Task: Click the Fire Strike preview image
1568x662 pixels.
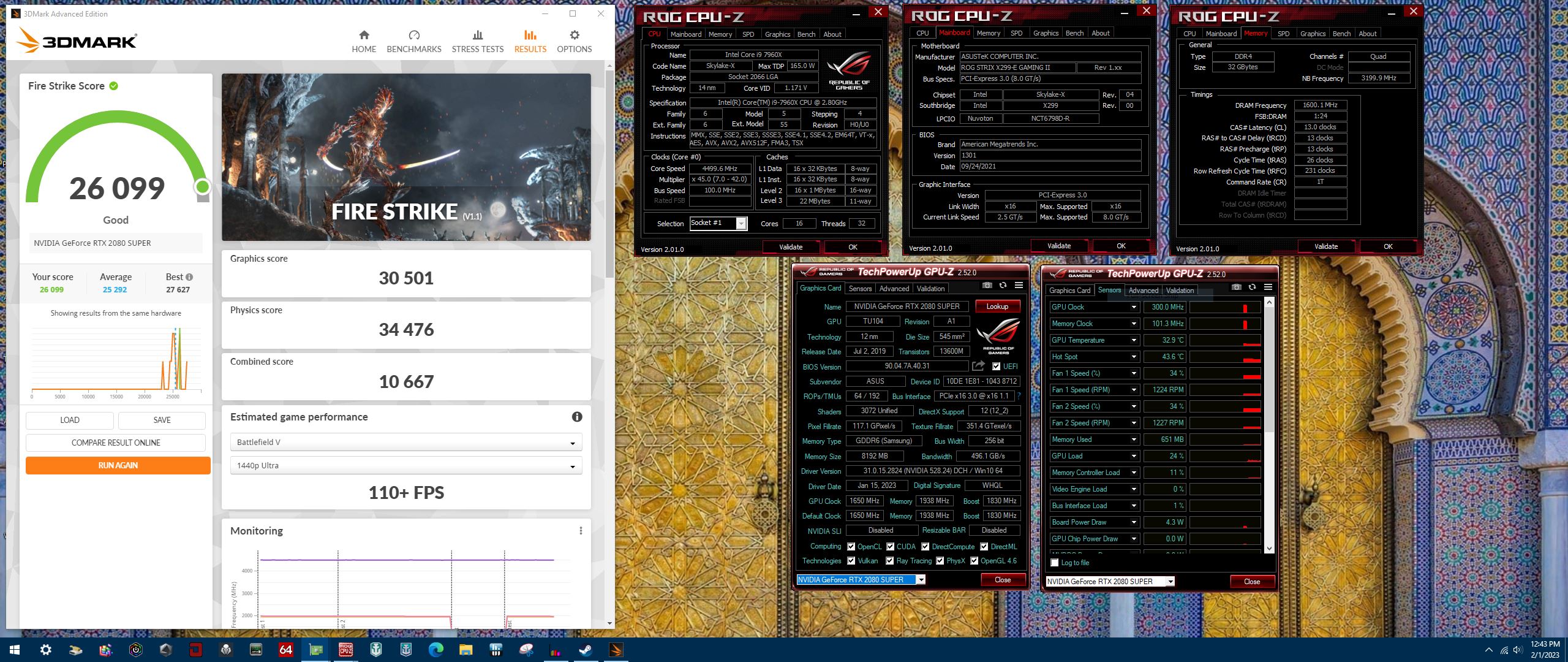Action: coord(406,157)
